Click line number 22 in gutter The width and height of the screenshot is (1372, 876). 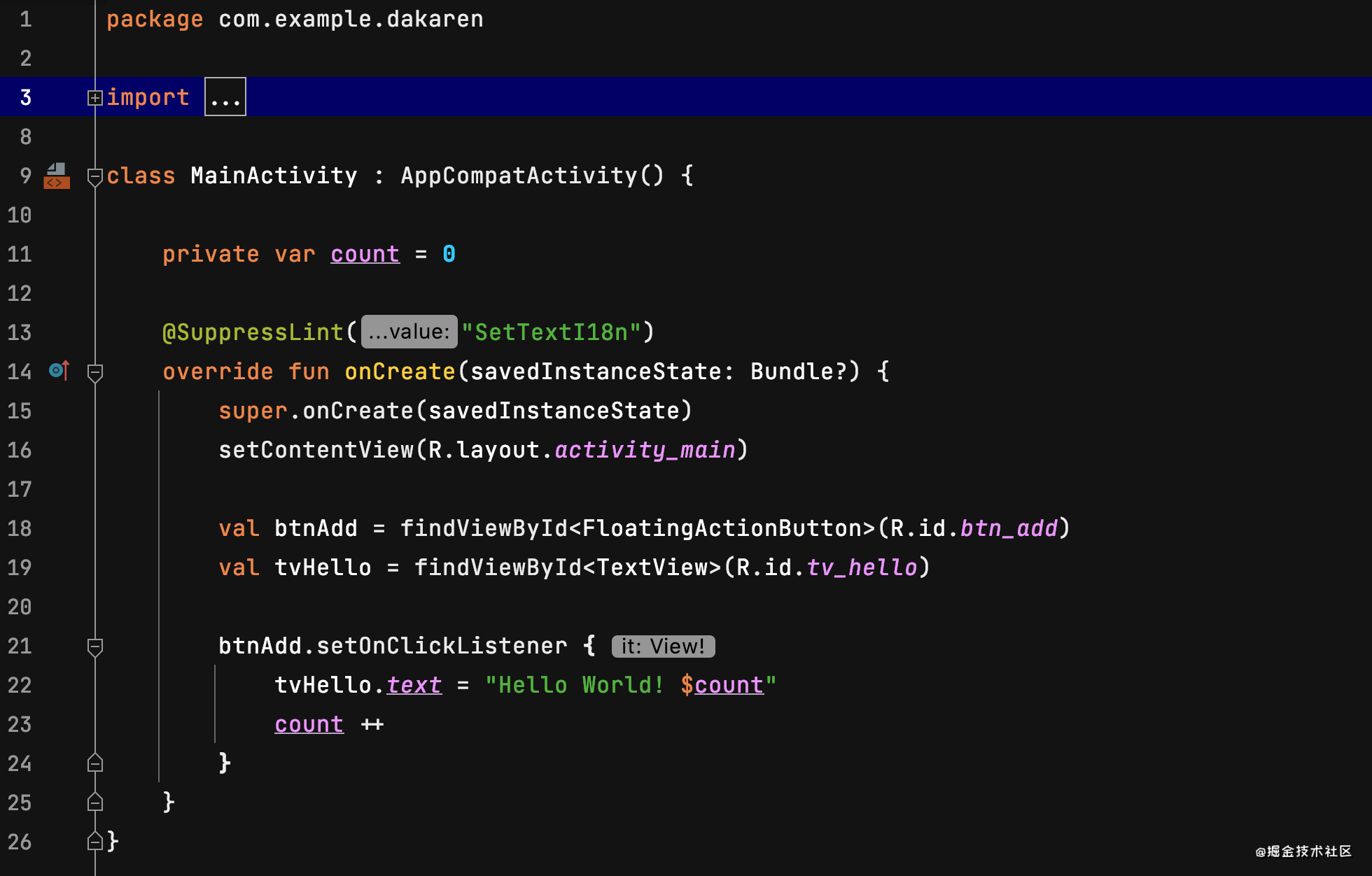(20, 685)
